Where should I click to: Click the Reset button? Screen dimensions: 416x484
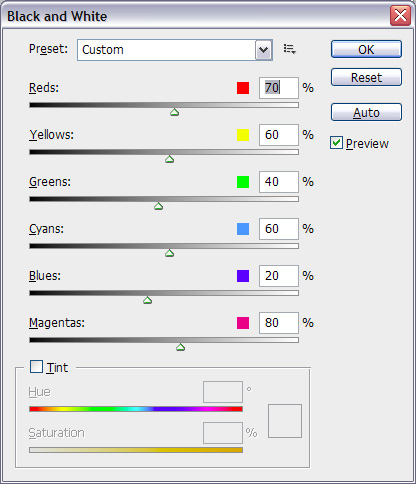coord(366,77)
